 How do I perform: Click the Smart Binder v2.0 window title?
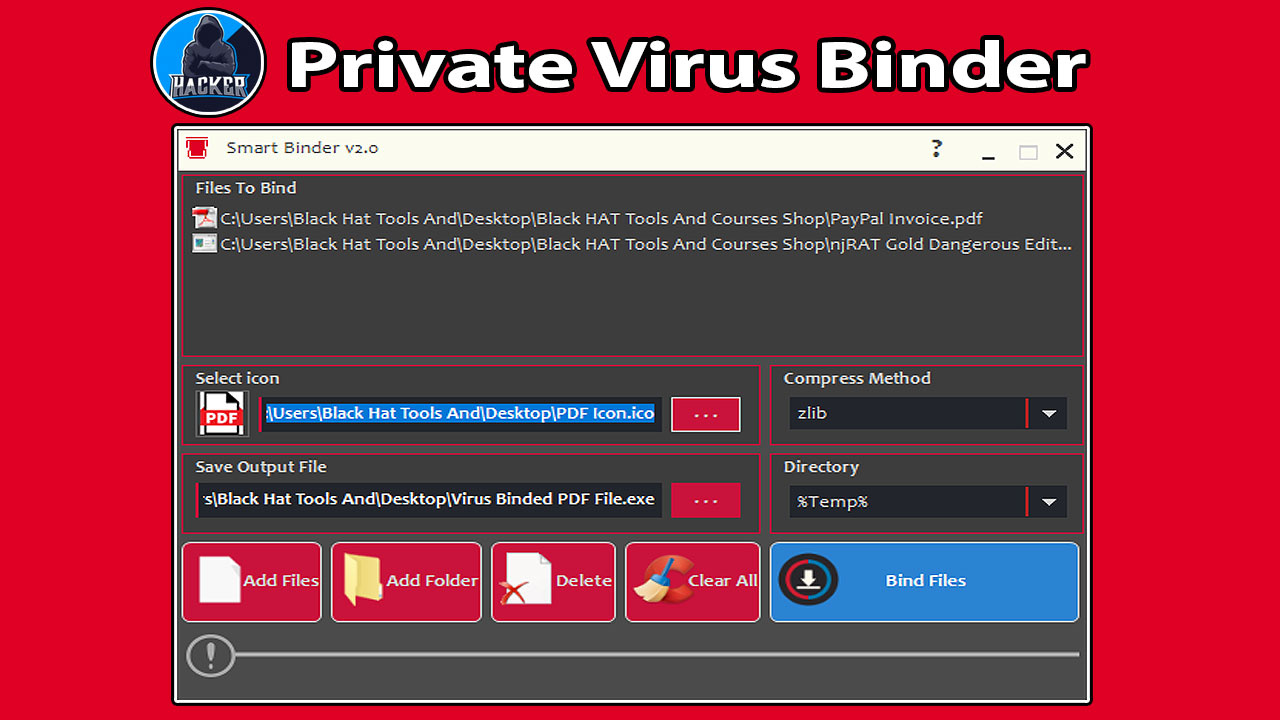tap(302, 148)
